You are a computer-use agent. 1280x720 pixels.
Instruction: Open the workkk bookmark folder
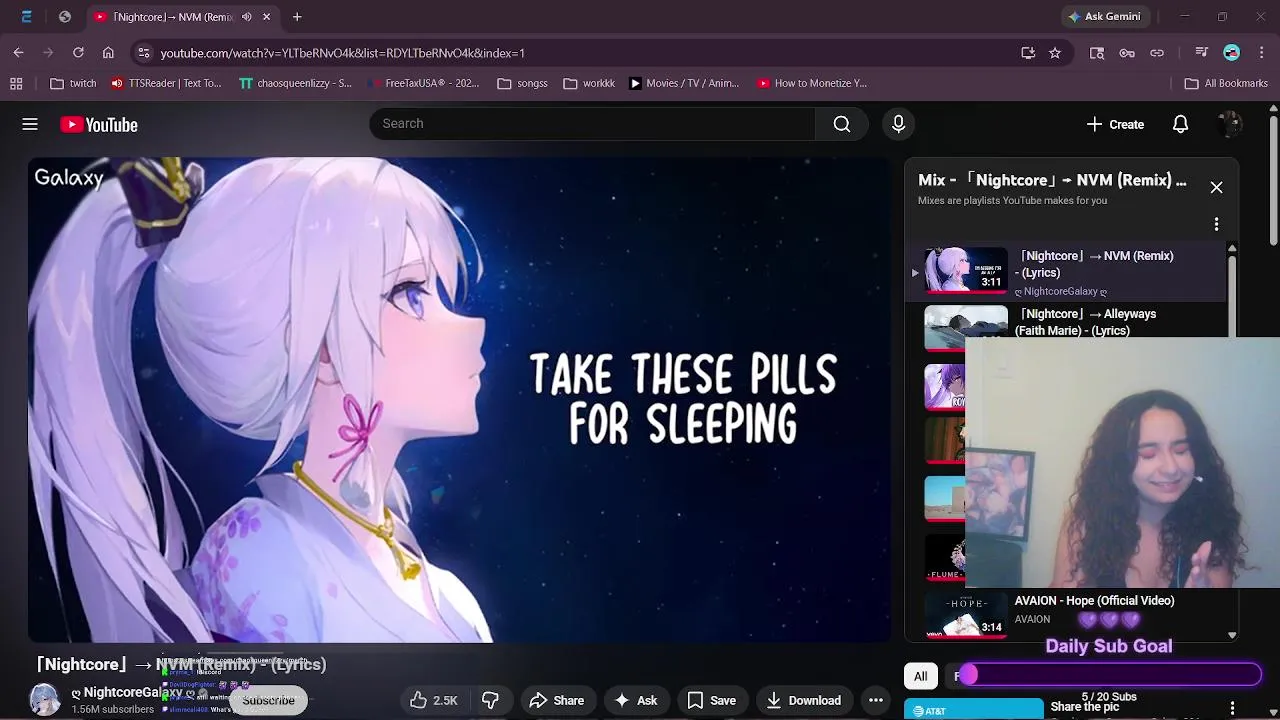tap(589, 83)
